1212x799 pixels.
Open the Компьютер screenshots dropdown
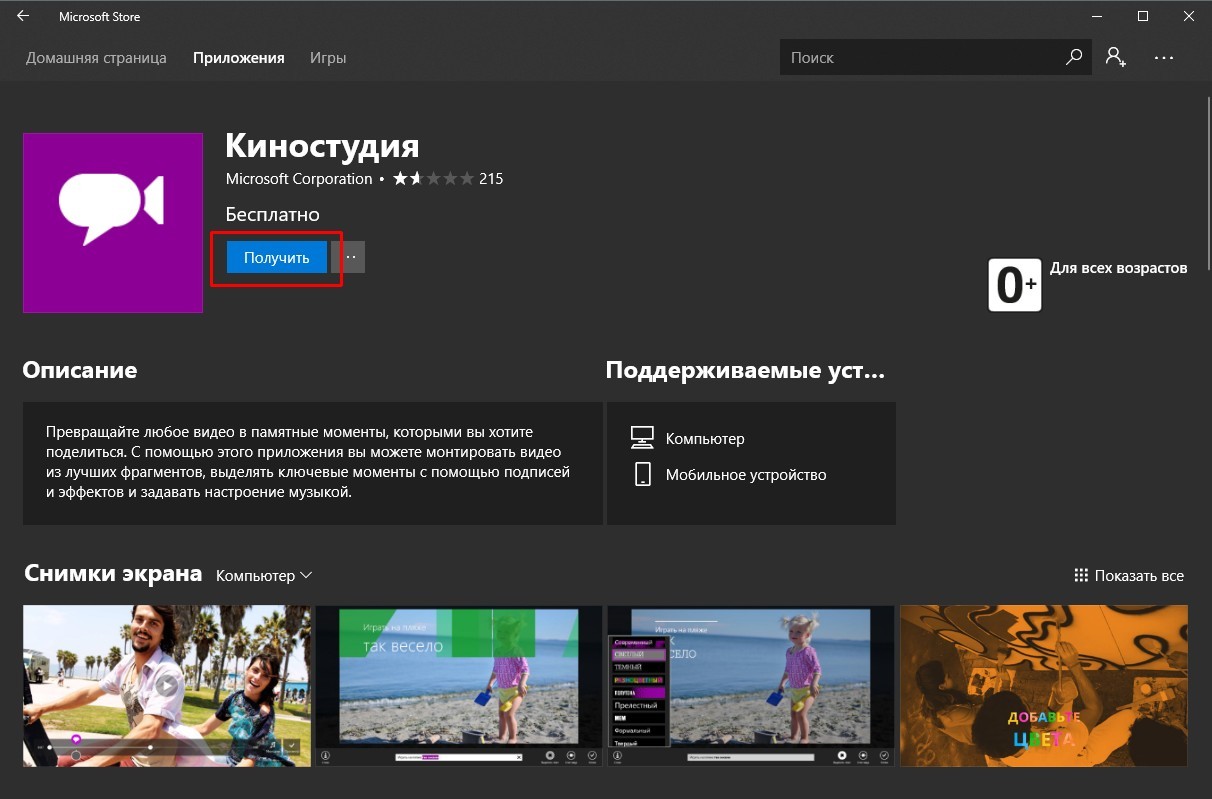[x=265, y=575]
